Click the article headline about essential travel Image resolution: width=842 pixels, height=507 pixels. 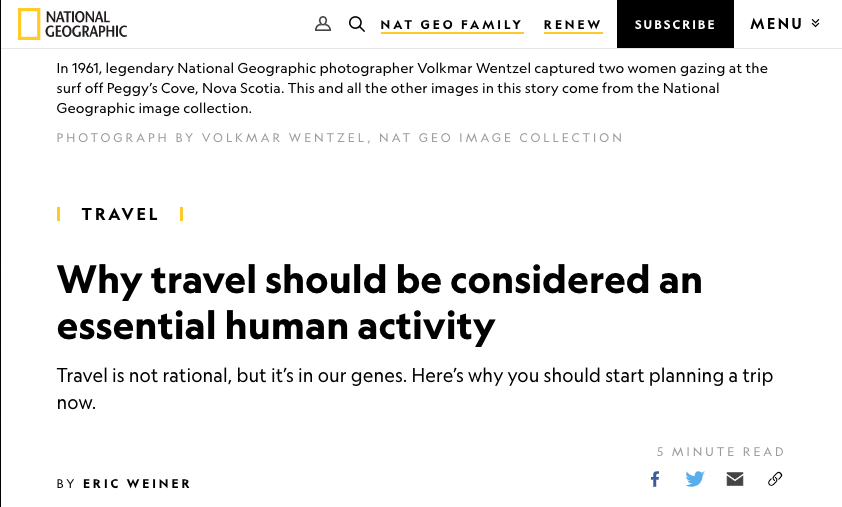click(379, 302)
